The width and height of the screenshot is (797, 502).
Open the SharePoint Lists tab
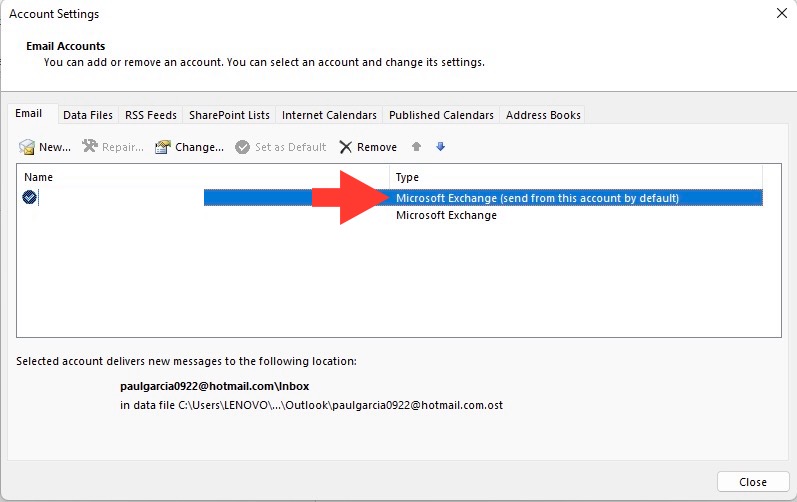229,115
